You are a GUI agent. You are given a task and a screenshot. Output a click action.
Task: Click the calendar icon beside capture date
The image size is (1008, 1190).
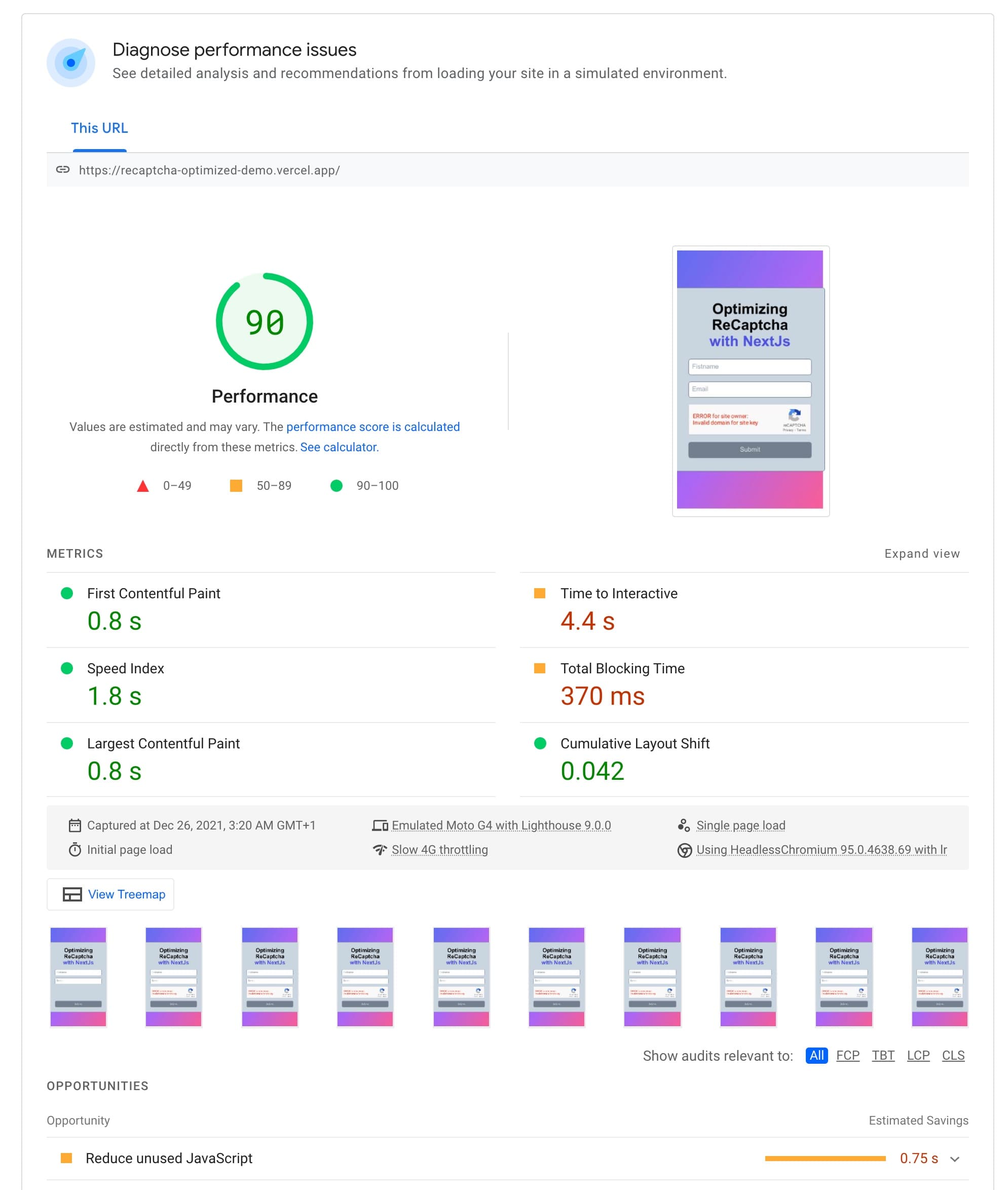click(x=75, y=825)
